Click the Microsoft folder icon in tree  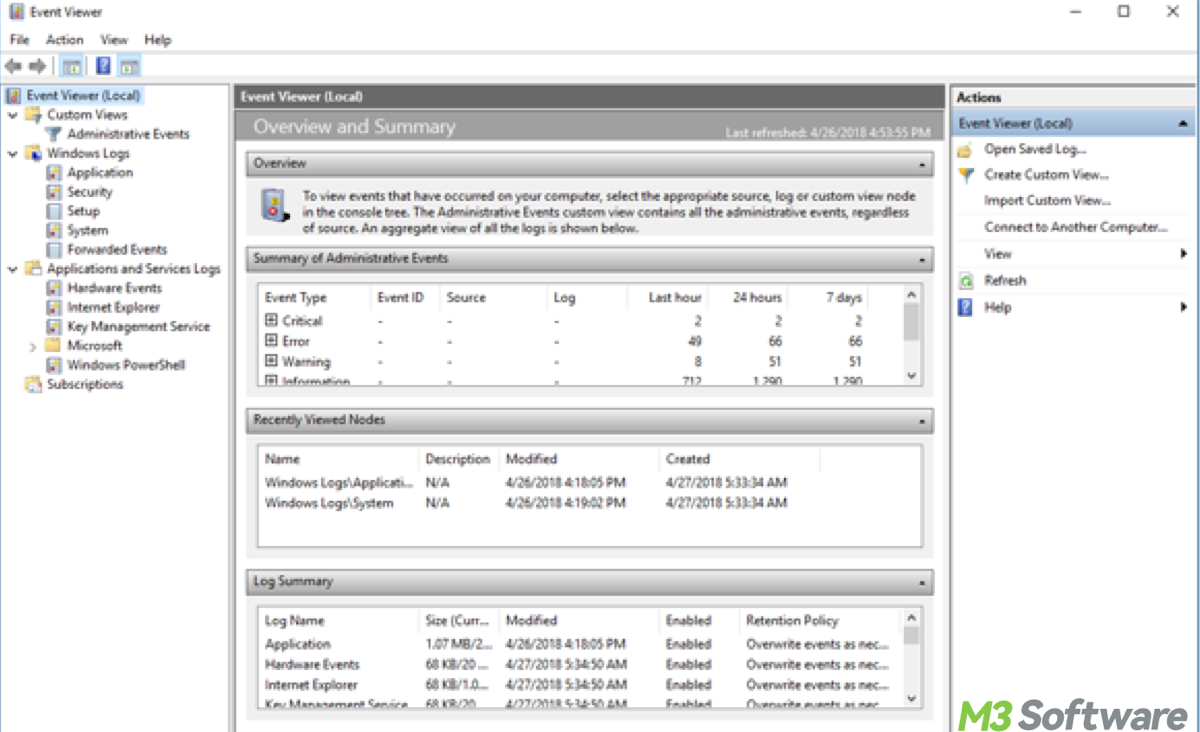[55, 346]
